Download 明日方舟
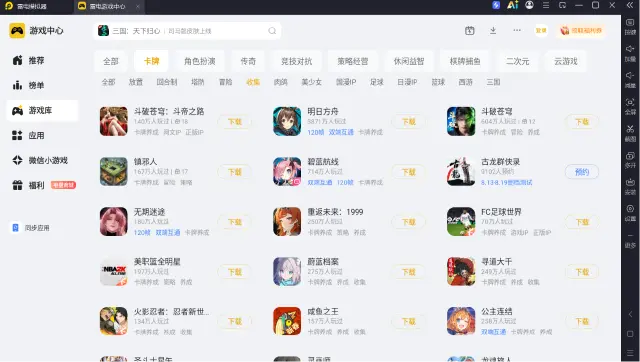Screen dimensions: 640x362 click(409, 122)
